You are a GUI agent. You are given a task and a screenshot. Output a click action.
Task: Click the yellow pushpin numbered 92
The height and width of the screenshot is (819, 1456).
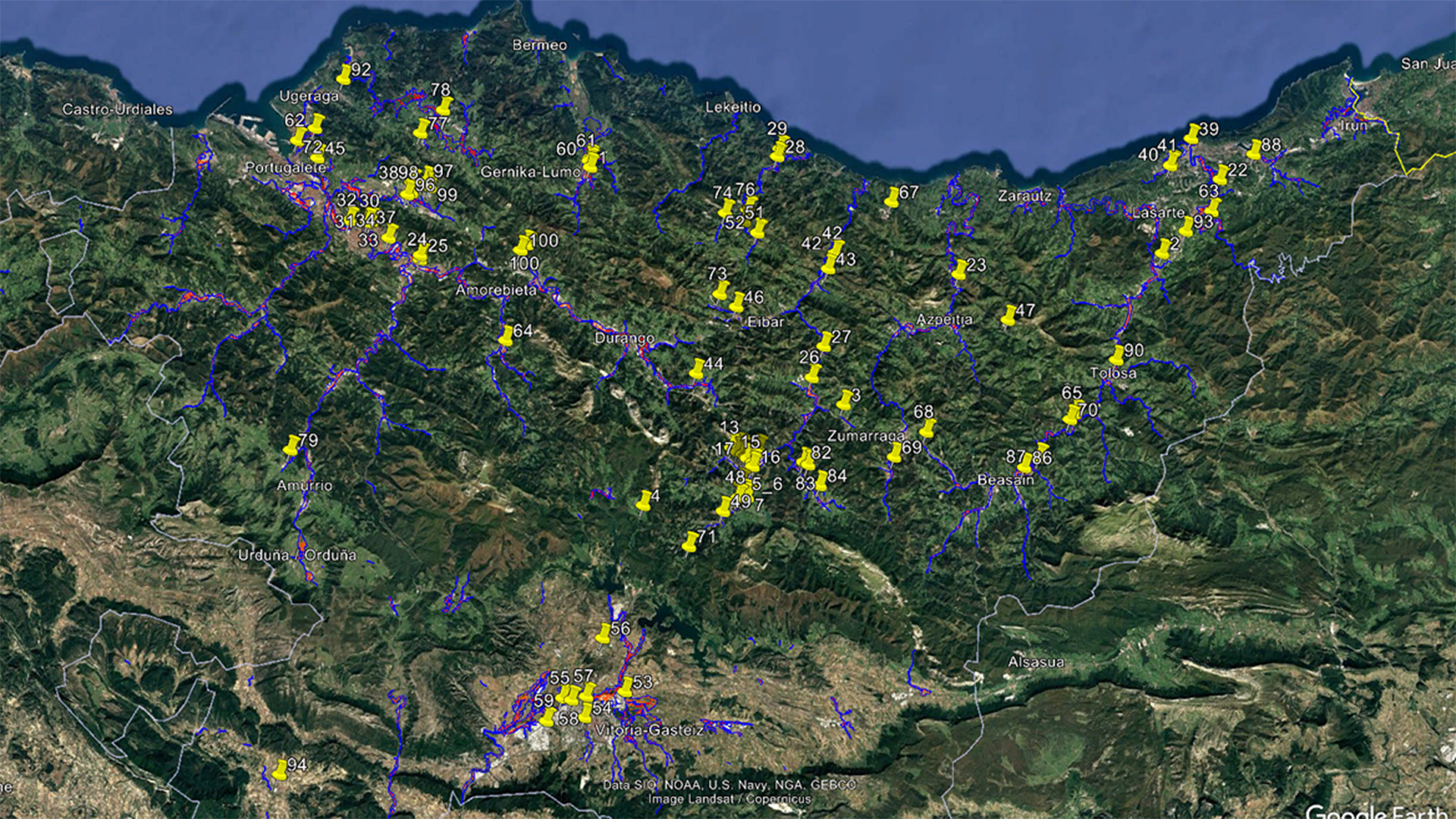tap(344, 74)
